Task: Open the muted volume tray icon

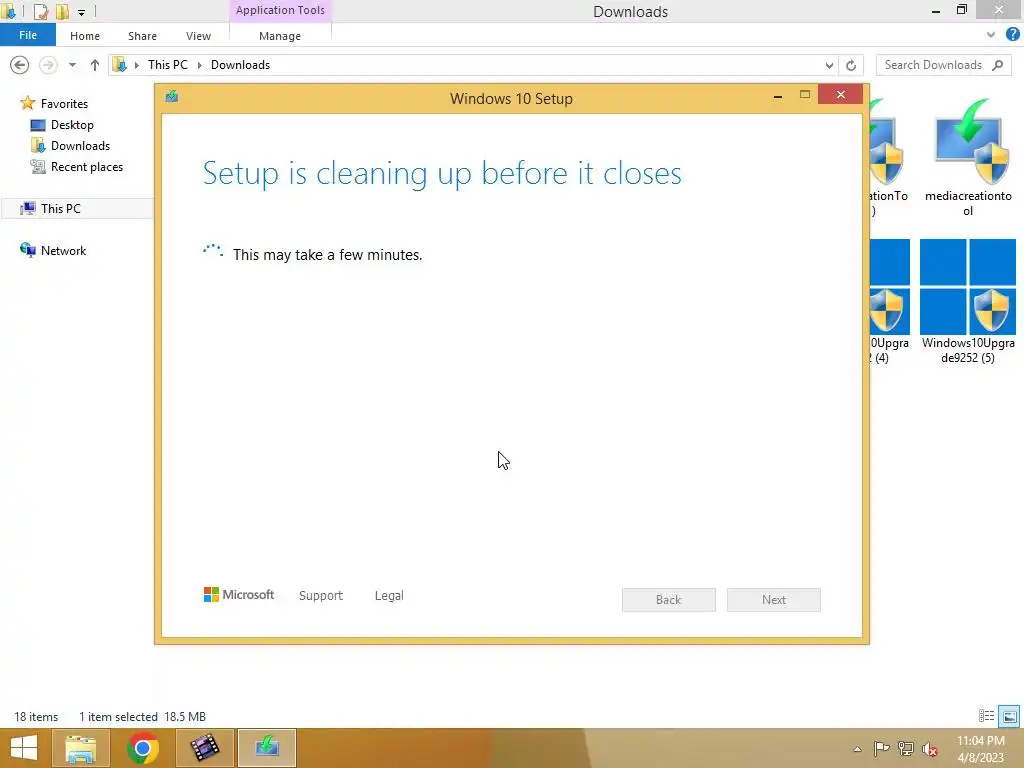Action: pos(930,748)
